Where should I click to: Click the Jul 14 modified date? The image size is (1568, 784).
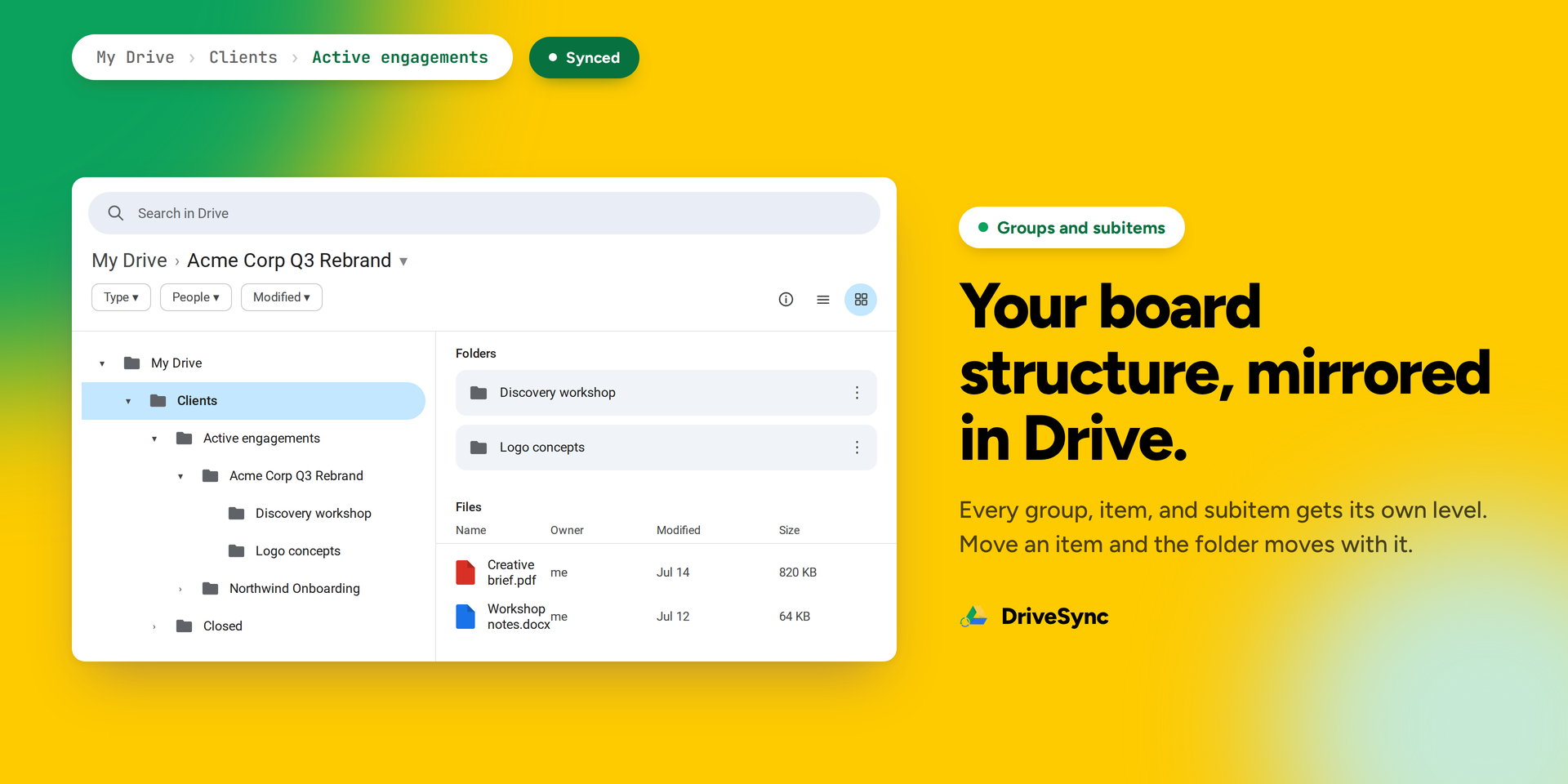[x=673, y=572]
